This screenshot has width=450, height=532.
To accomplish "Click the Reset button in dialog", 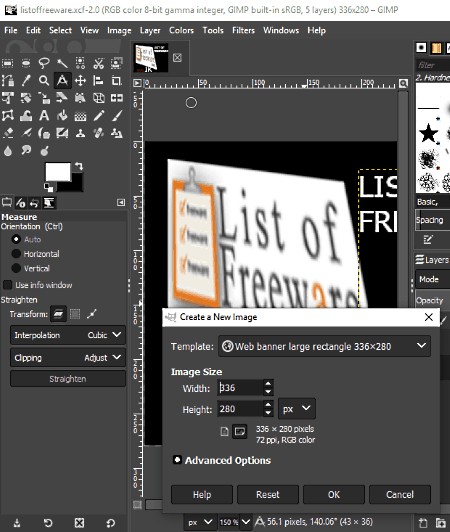I will click(268, 495).
